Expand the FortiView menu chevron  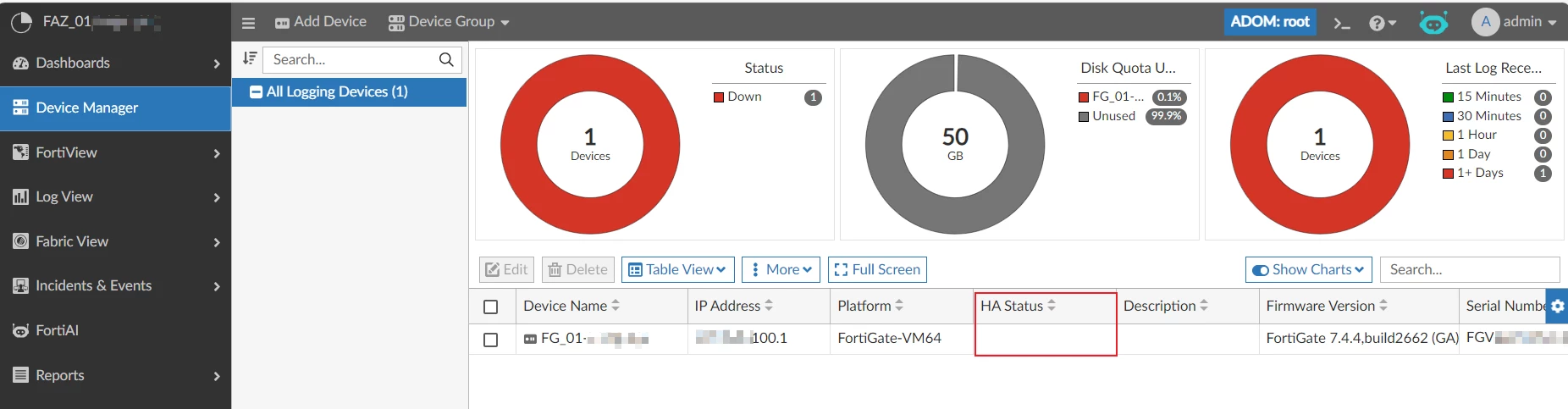tap(217, 153)
